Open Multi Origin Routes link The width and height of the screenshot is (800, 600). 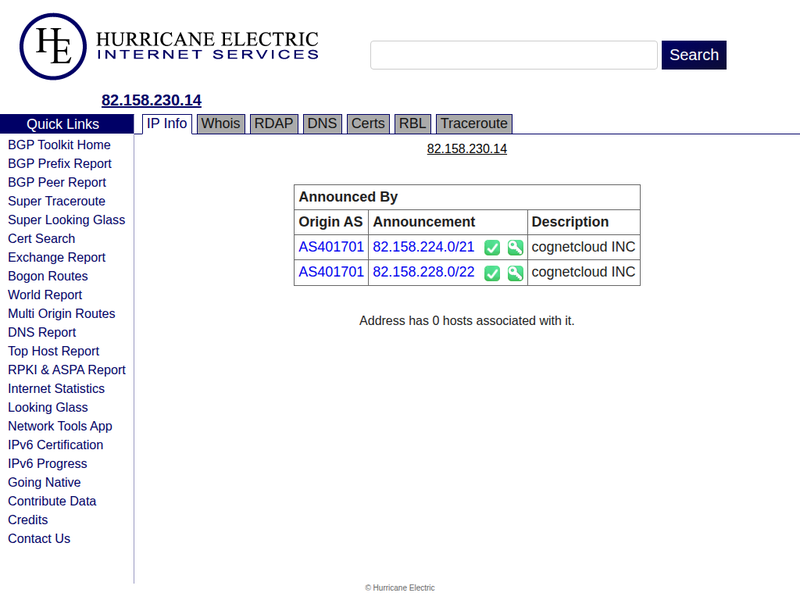pos(61,314)
